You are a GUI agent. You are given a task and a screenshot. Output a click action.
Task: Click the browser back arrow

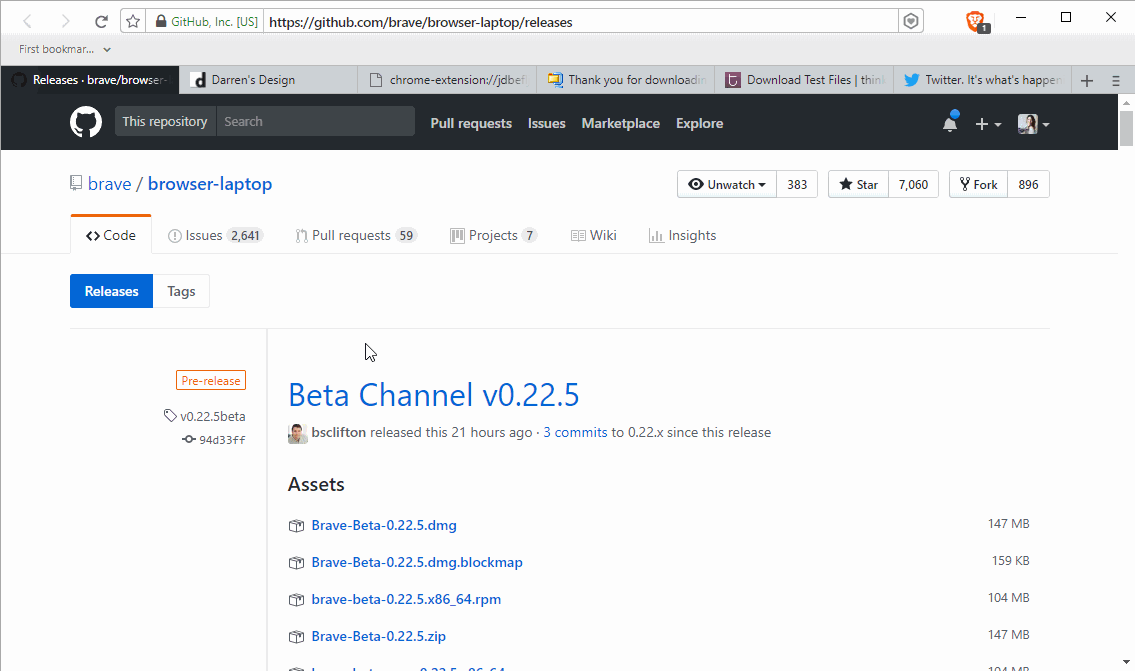click(x=28, y=22)
